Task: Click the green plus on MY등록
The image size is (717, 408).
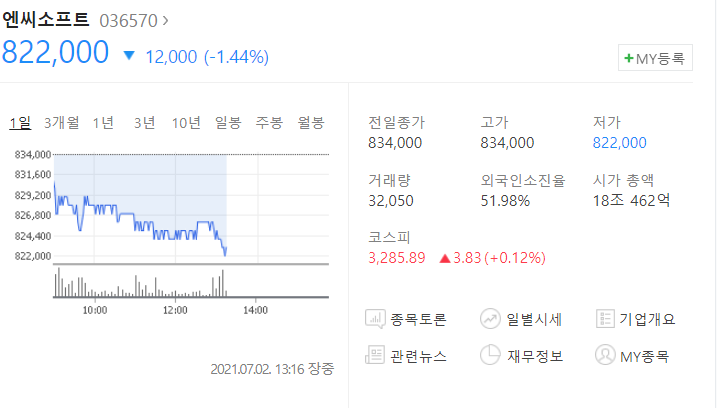Action: [629, 58]
